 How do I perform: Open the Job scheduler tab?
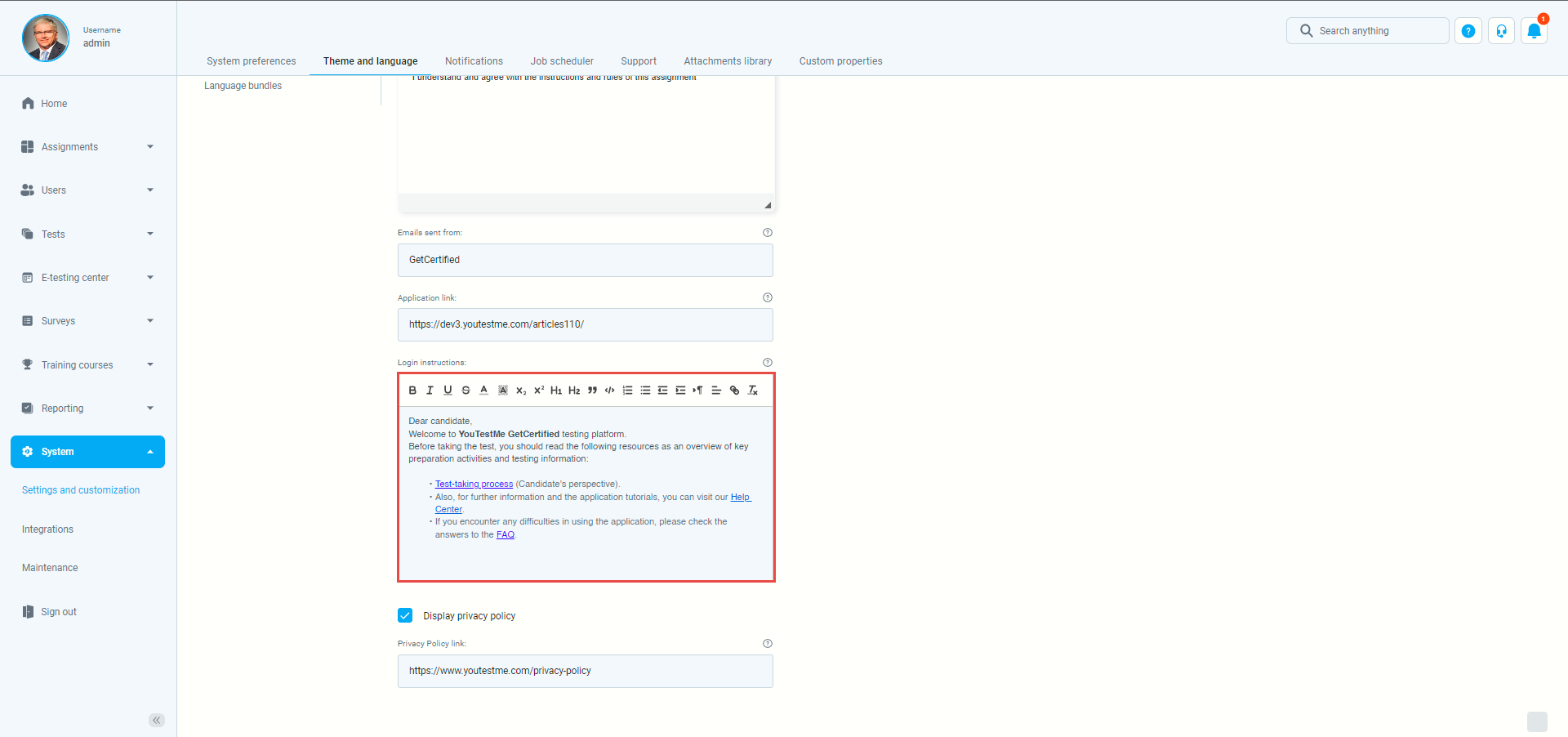pos(562,61)
